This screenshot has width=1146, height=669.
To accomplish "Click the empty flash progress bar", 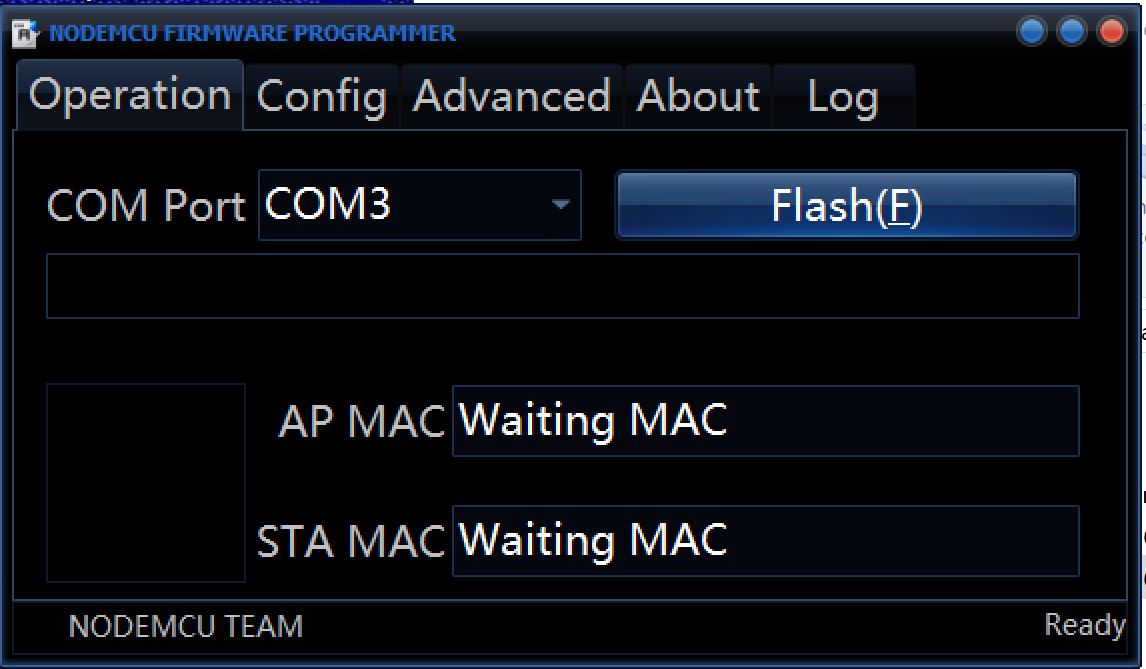I will [x=563, y=286].
